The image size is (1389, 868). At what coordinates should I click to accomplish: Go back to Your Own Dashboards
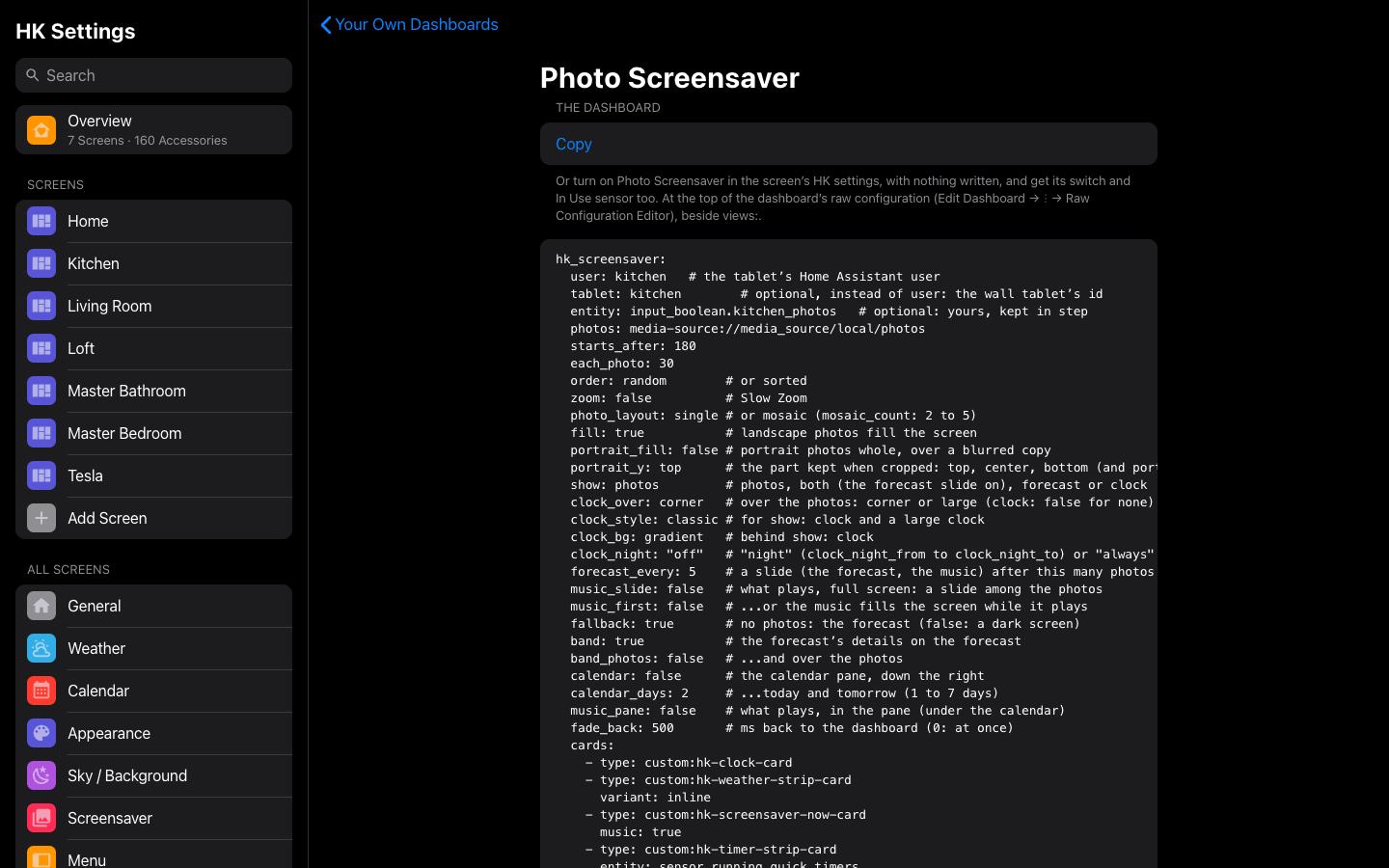pyautogui.click(x=410, y=24)
